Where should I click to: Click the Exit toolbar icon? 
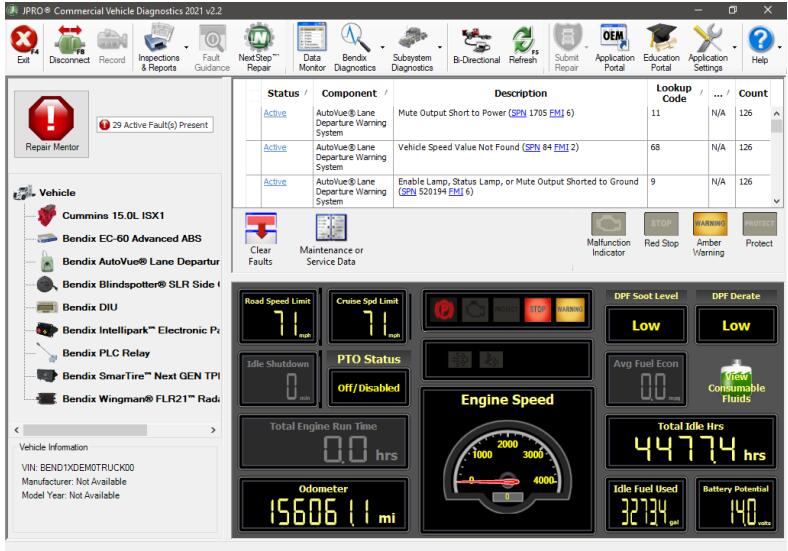pos(24,44)
